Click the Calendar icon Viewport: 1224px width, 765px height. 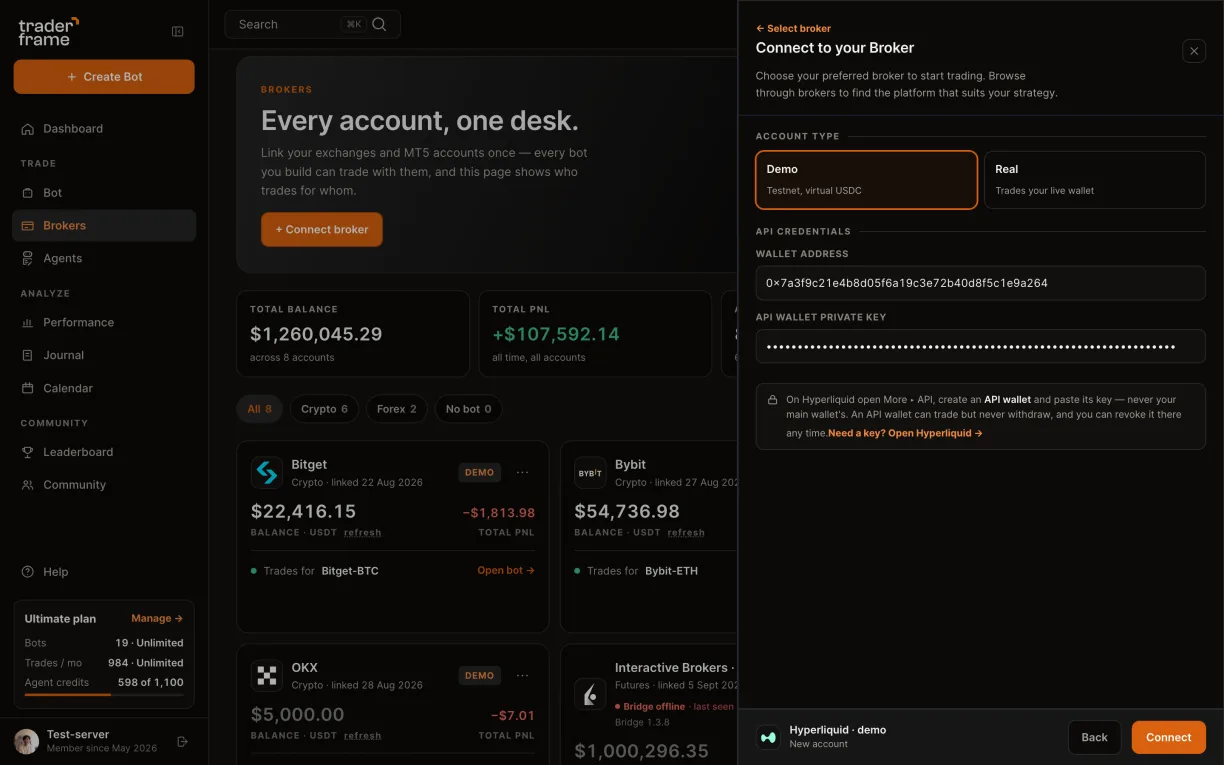28,388
